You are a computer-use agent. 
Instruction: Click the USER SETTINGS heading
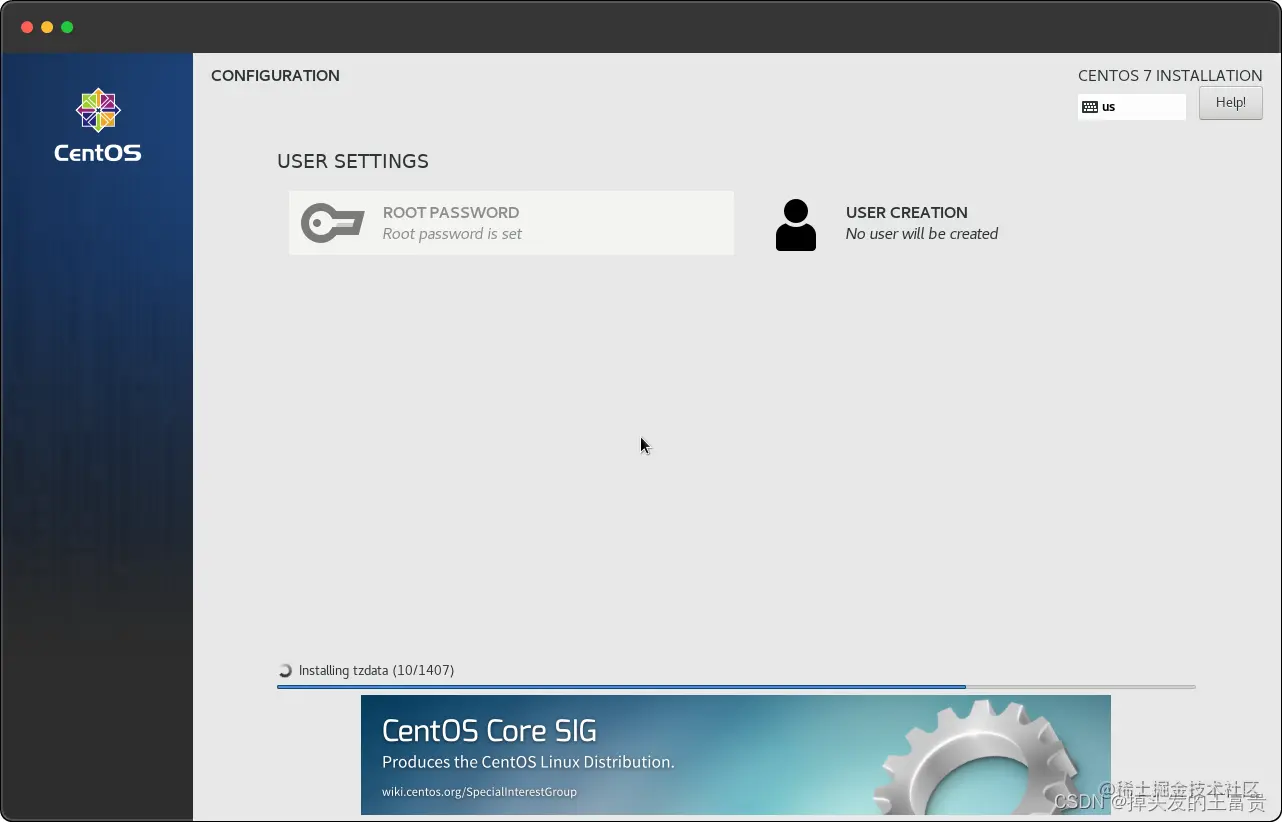[x=353, y=161]
